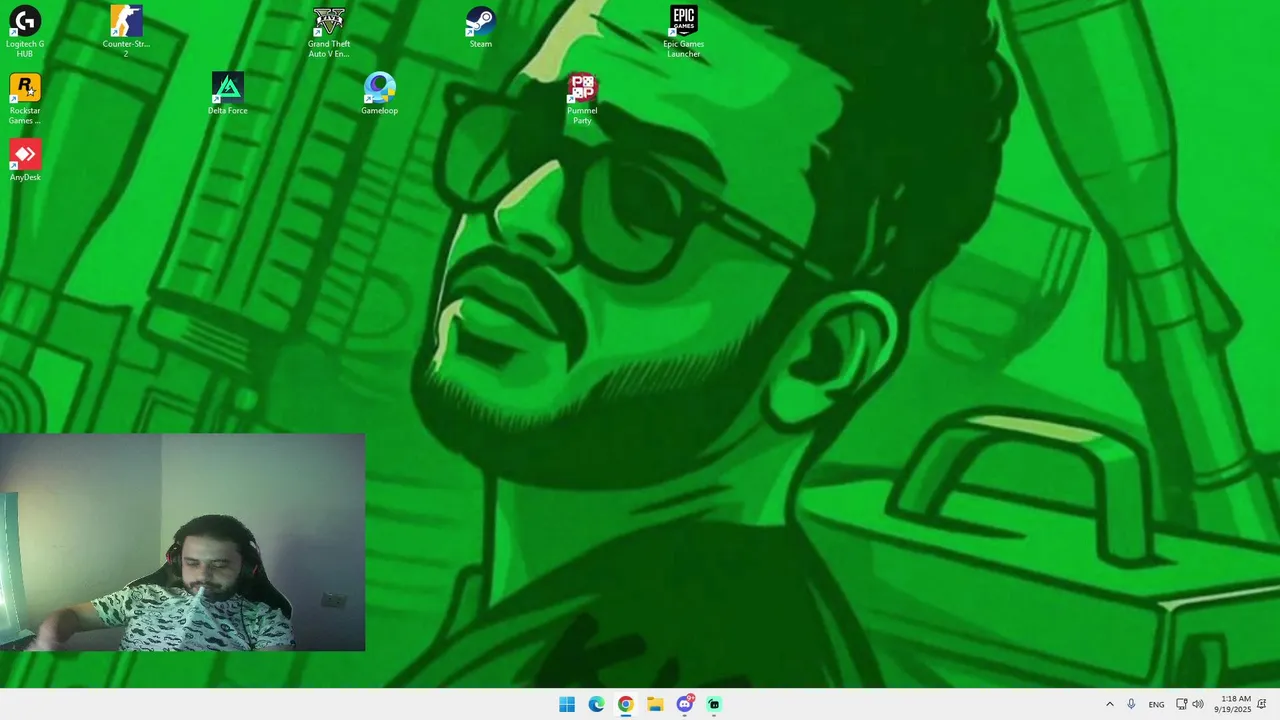Open the Discord taskbar icon with notification badge
Image resolution: width=1280 pixels, height=720 pixels.
[x=685, y=704]
